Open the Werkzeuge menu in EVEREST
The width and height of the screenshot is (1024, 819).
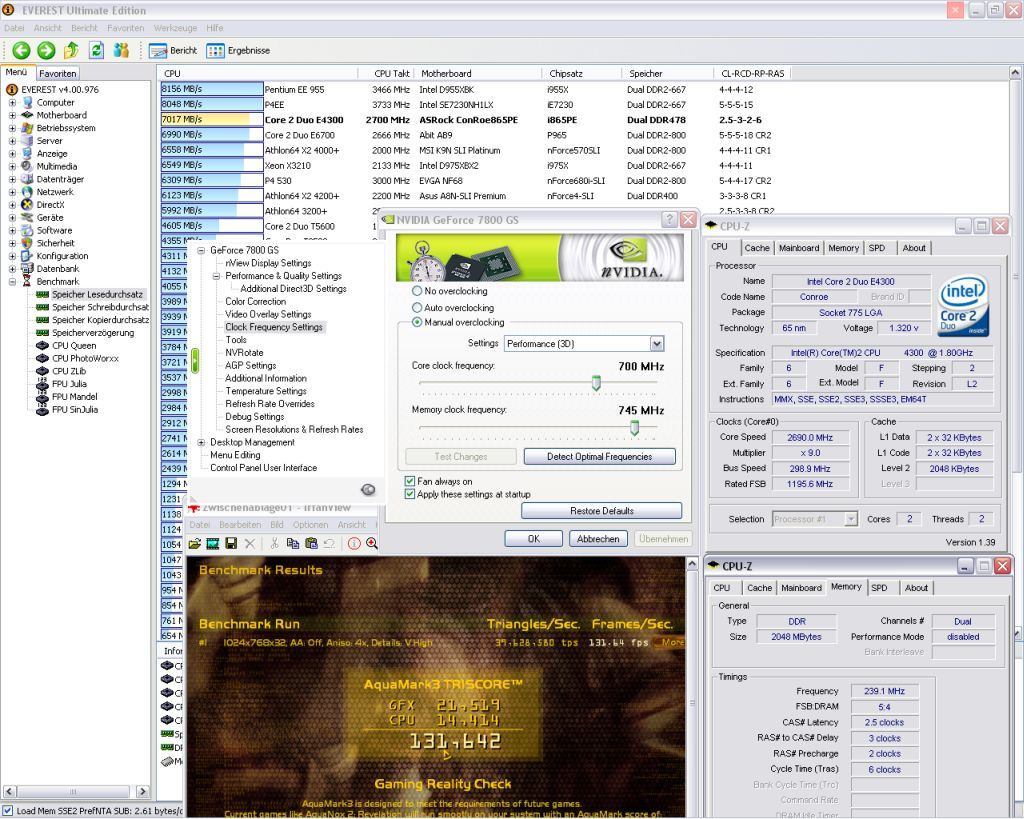coord(175,28)
